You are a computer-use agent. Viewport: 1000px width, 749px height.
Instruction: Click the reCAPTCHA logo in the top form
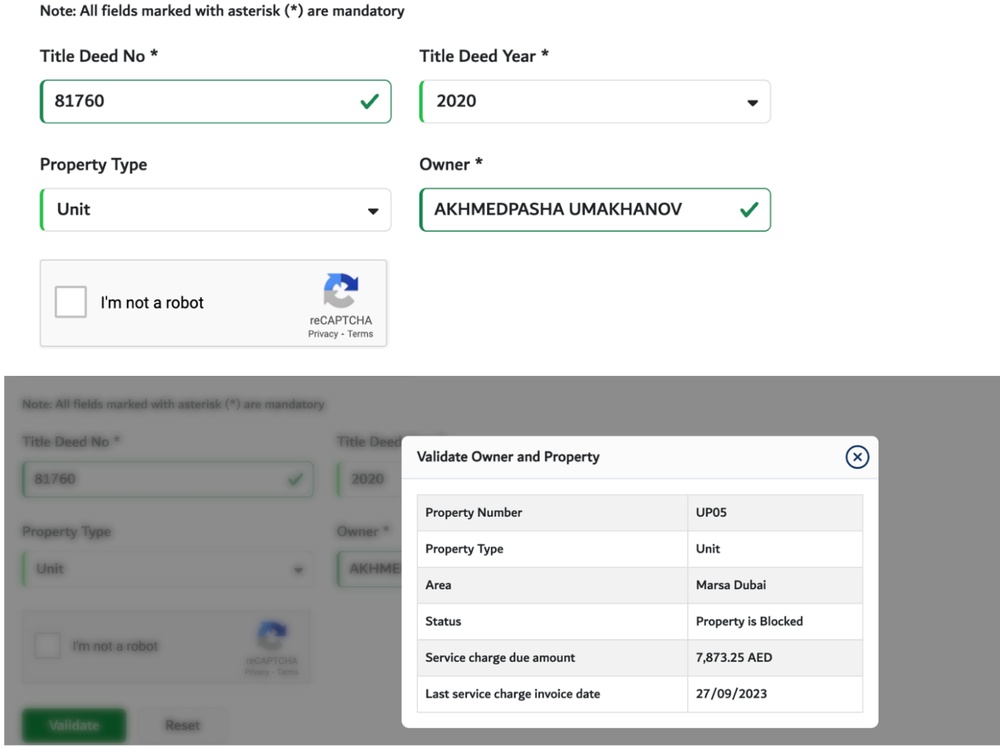(340, 291)
